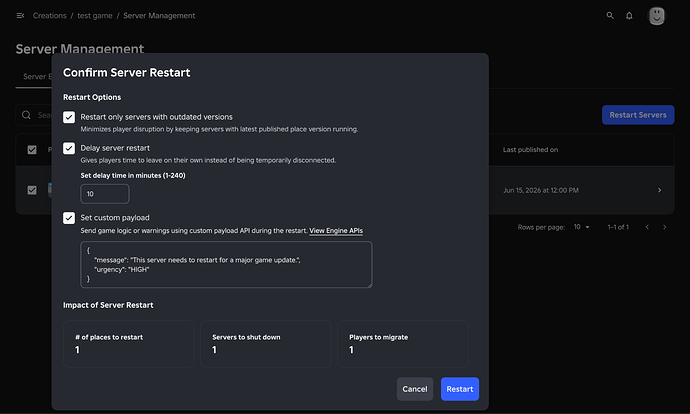Click search magnifier in table search box
The width and height of the screenshot is (690, 414).
tap(26, 115)
